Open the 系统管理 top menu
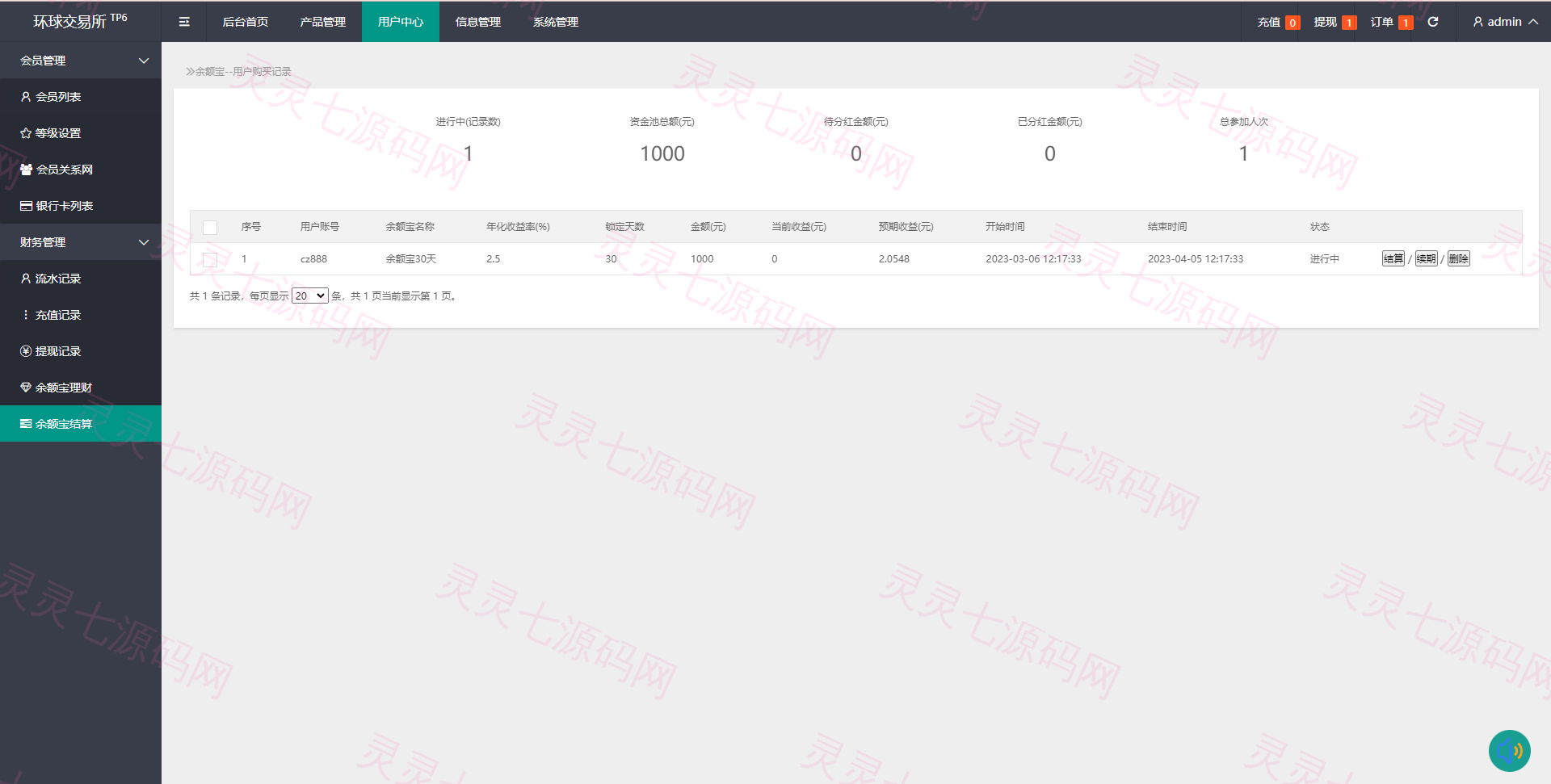This screenshot has height=784, width=1551. click(556, 22)
